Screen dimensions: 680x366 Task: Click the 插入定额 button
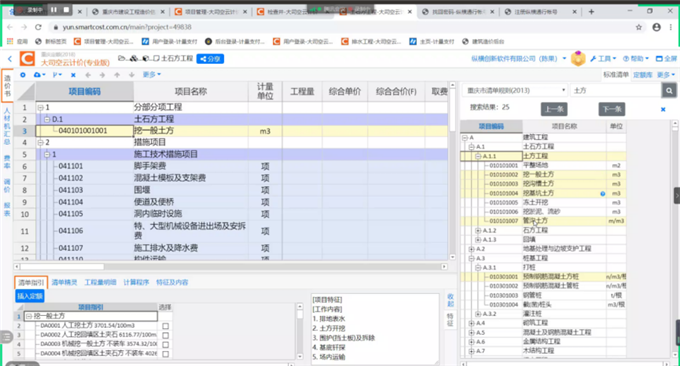coord(30,296)
